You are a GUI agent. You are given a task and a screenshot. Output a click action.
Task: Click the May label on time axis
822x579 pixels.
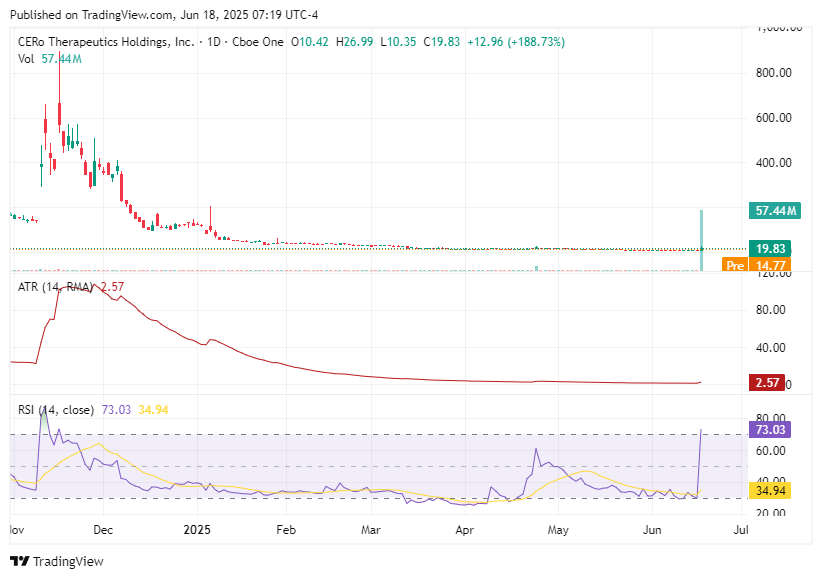[558, 530]
